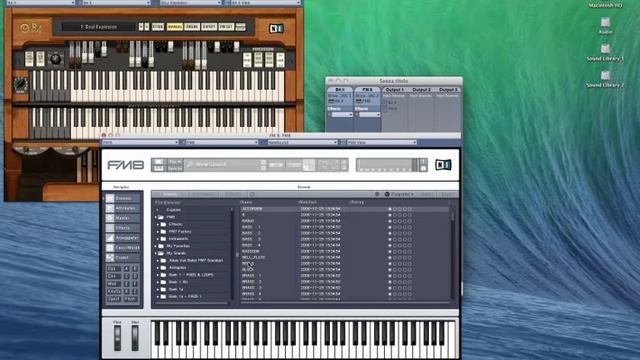Set ACCORDION rating to five
The image size is (640, 360).
coord(410,209)
